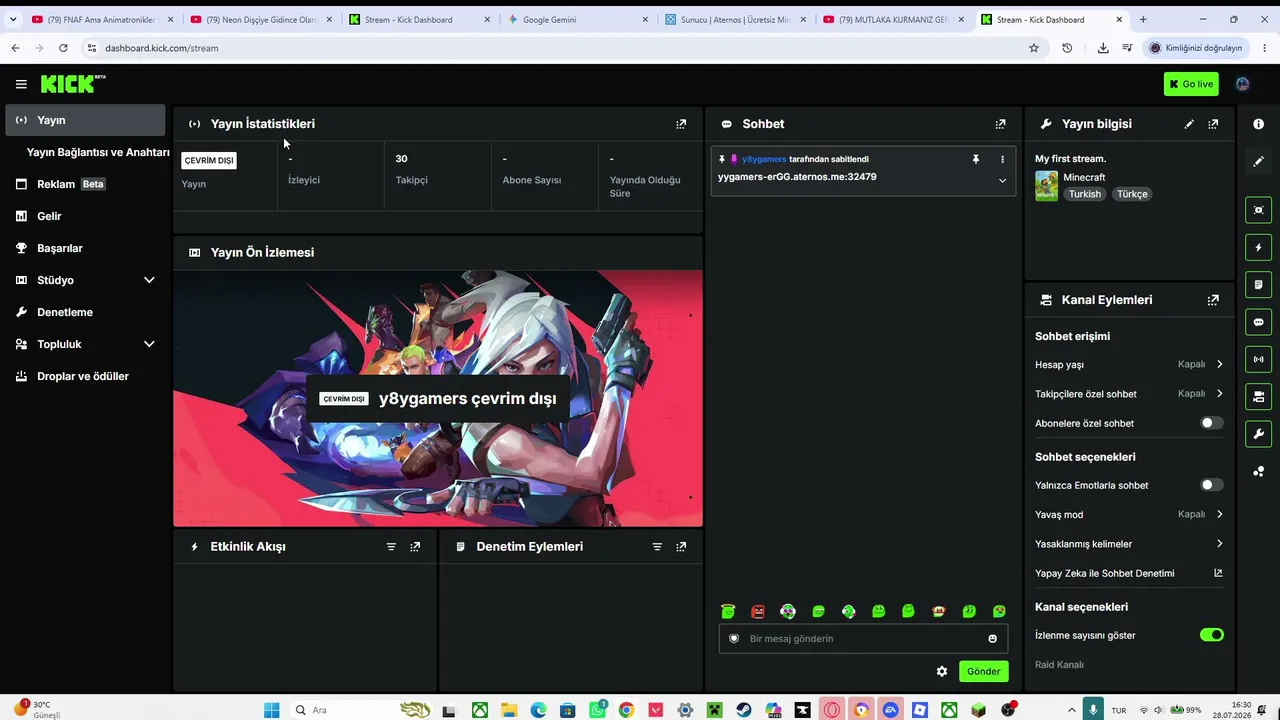This screenshot has width=1280, height=720.
Task: Open chat settings gear icon
Action: (941, 672)
